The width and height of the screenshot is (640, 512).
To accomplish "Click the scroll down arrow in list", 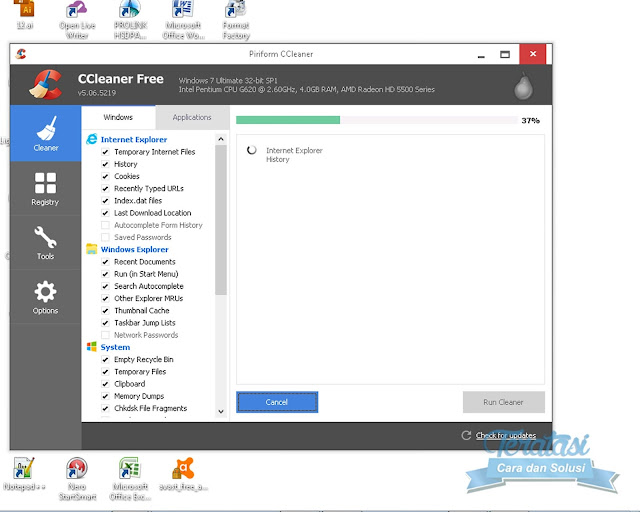I will point(221,412).
